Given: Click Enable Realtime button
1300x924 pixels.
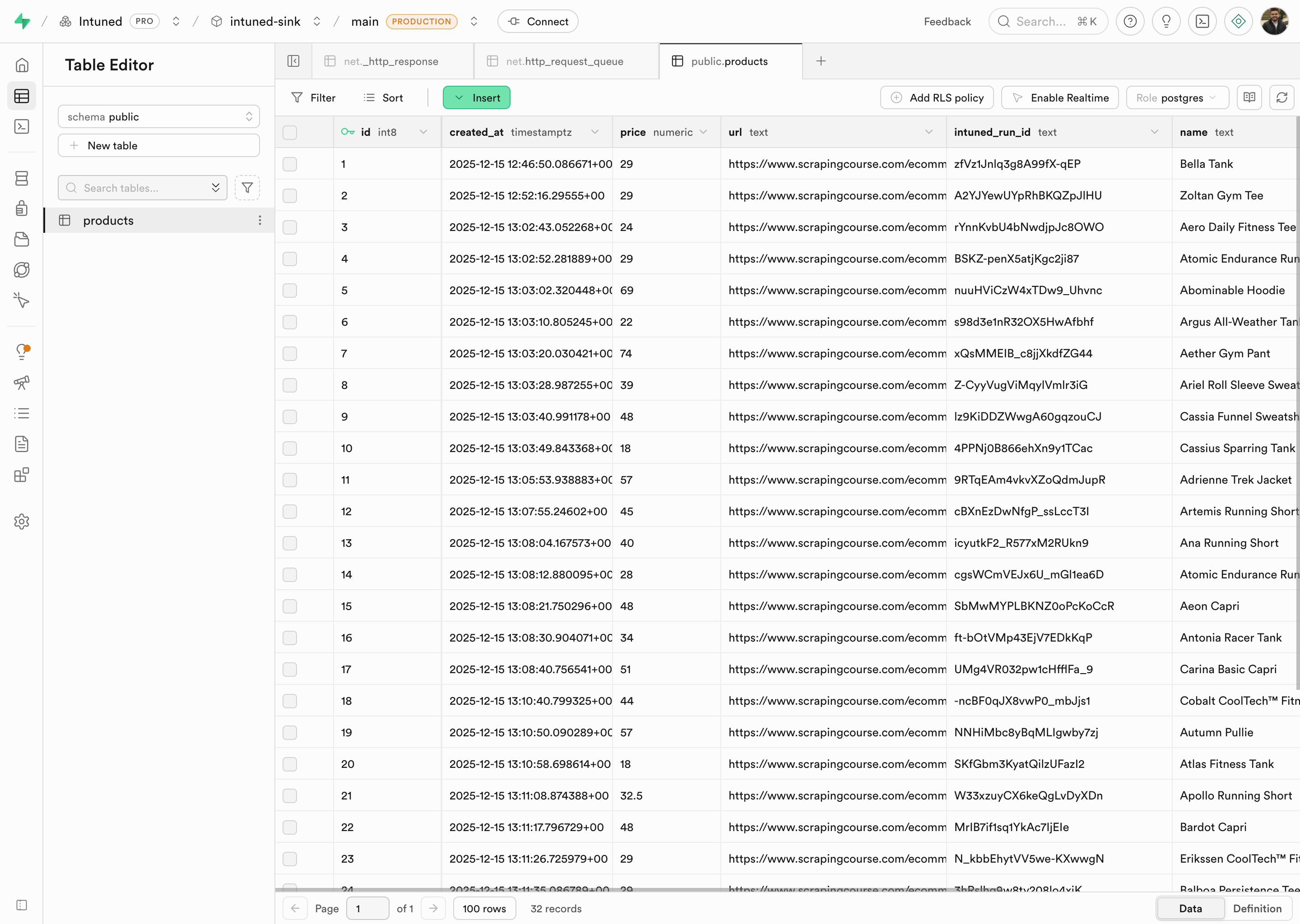Looking at the screenshot, I should coord(1060,97).
